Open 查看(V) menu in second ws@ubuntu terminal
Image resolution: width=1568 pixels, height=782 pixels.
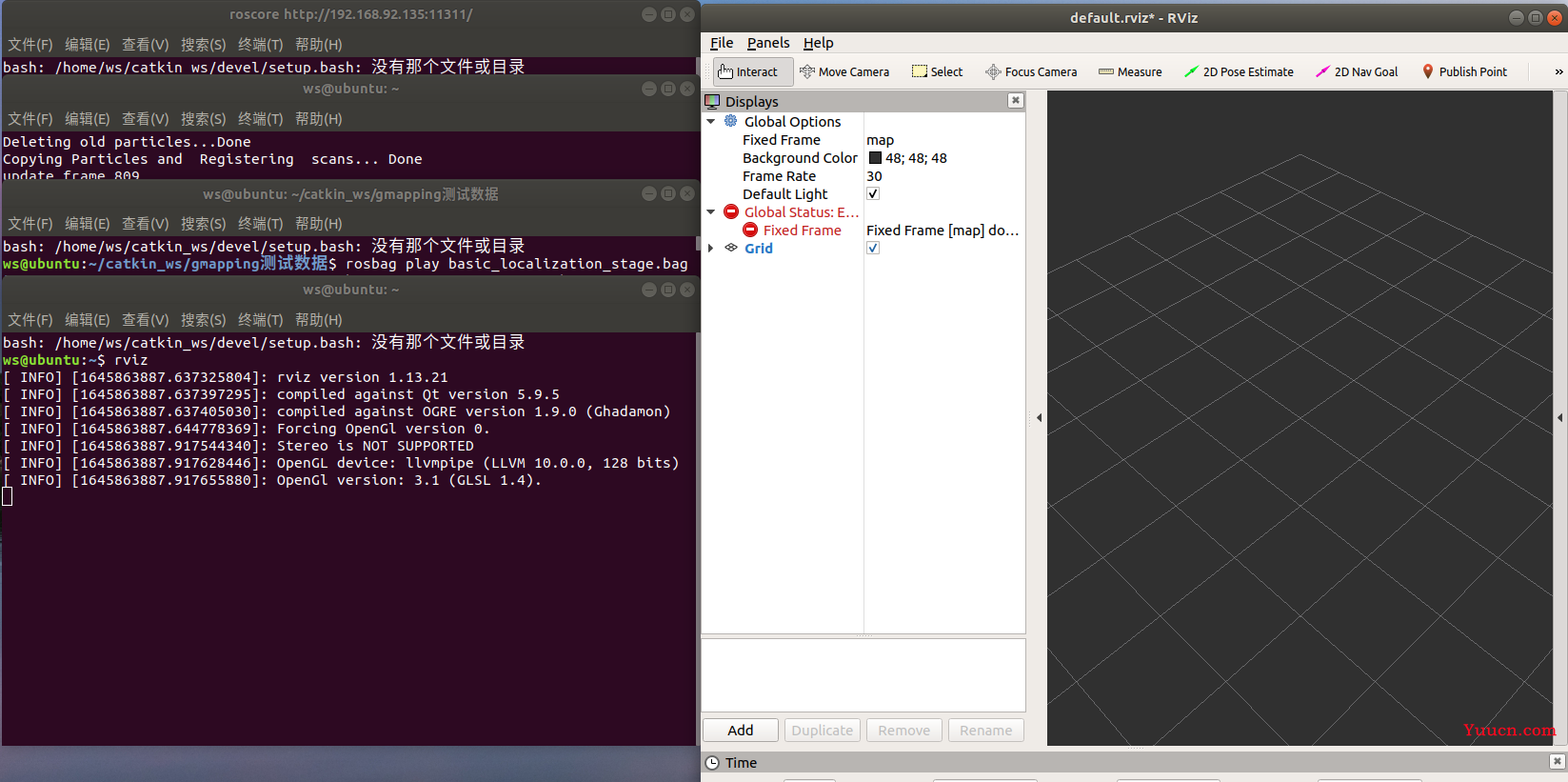point(146,119)
